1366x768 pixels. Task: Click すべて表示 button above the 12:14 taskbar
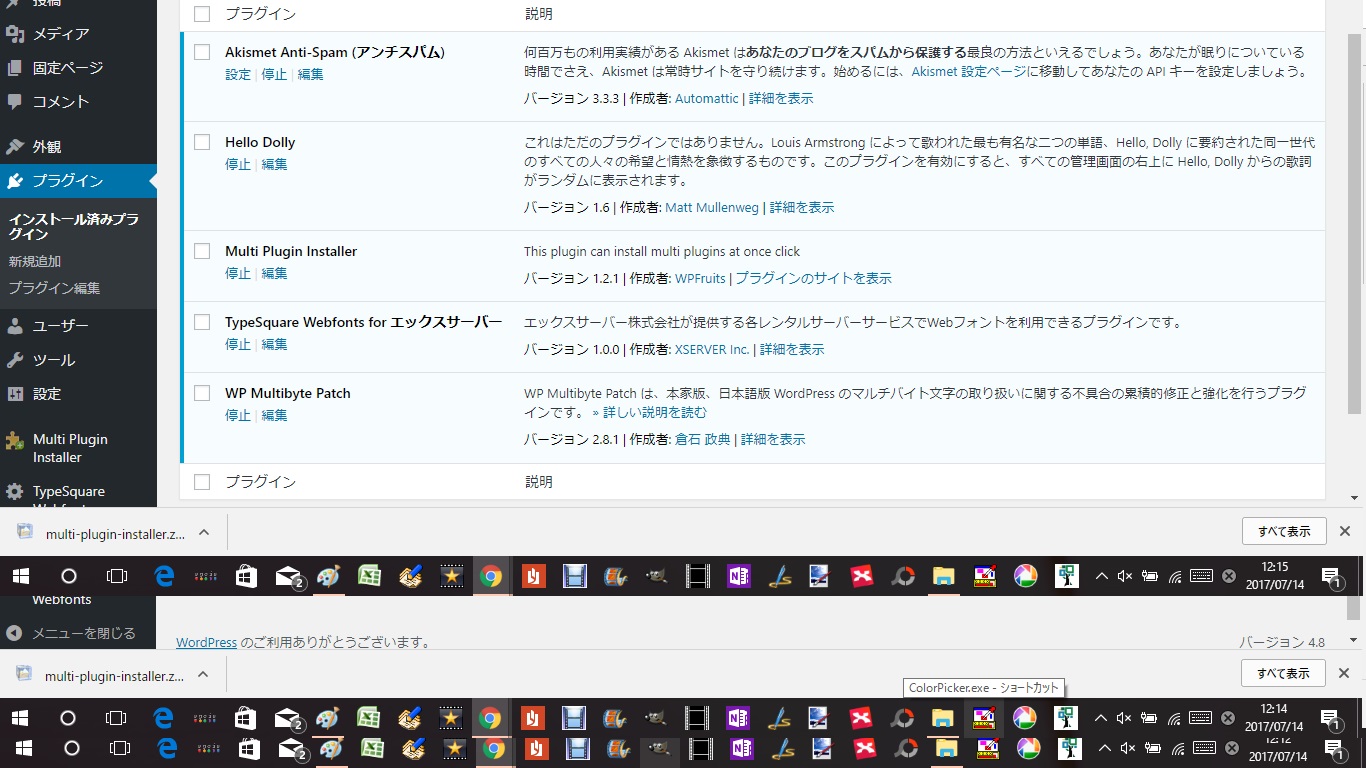1283,673
